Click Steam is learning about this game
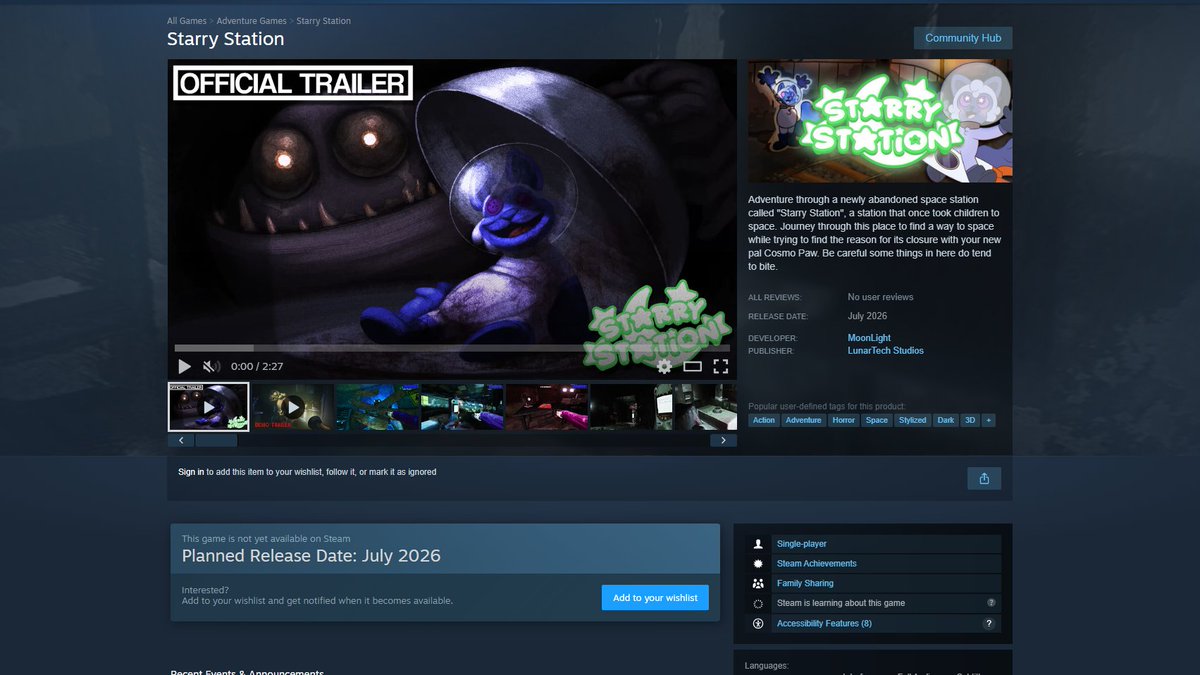 841,603
